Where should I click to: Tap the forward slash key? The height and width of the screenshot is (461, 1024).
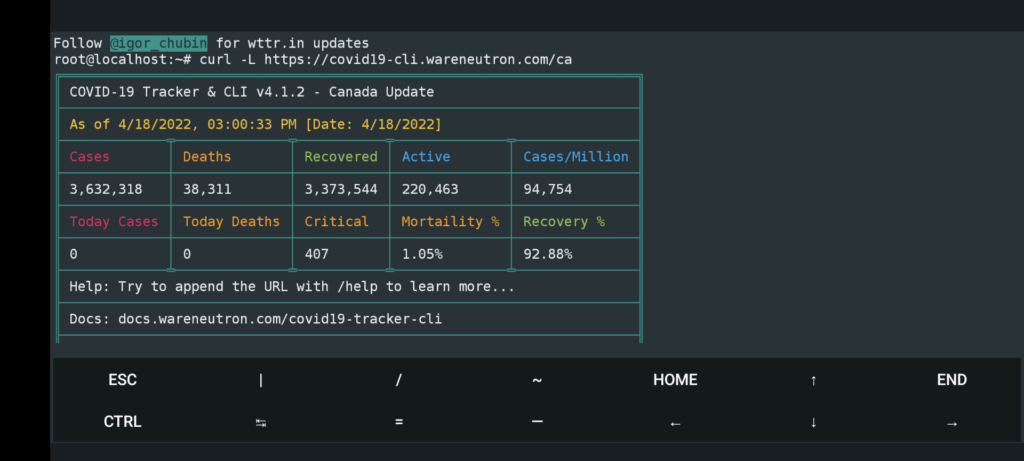[398, 380]
